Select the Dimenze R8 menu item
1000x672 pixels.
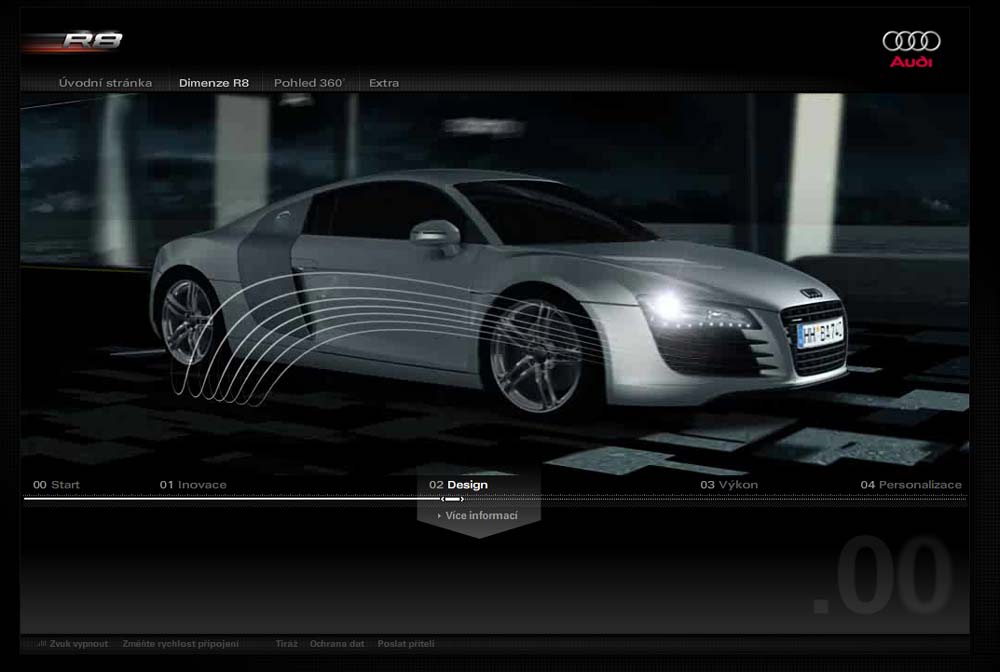(x=214, y=83)
